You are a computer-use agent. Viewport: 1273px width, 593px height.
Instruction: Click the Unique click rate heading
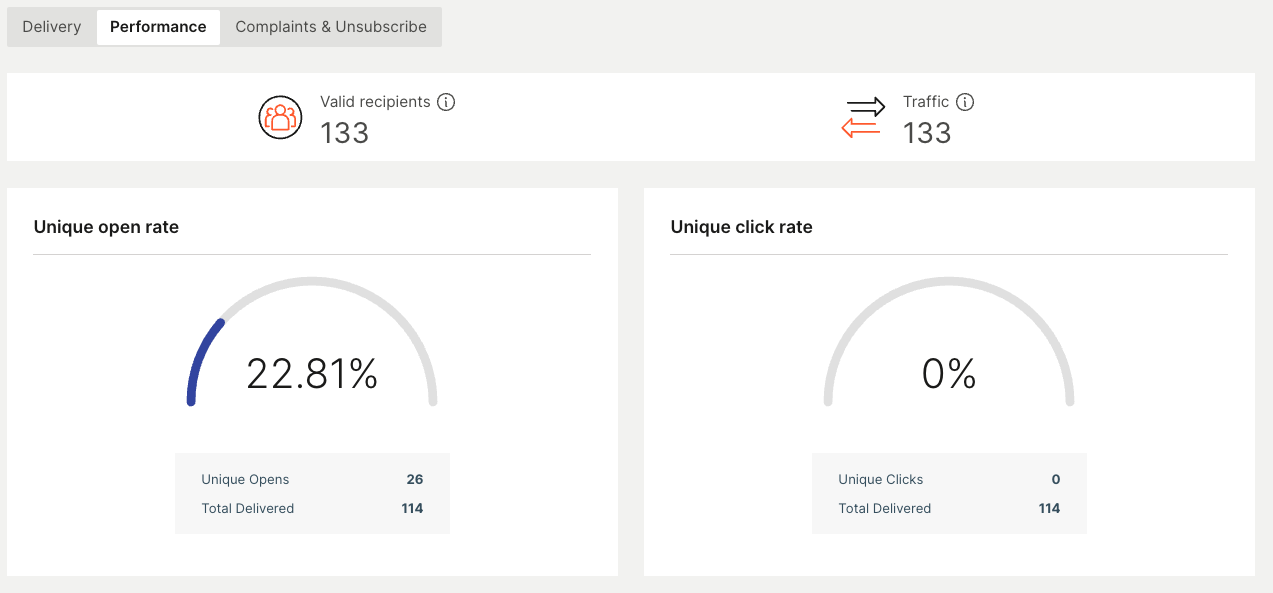tap(741, 227)
